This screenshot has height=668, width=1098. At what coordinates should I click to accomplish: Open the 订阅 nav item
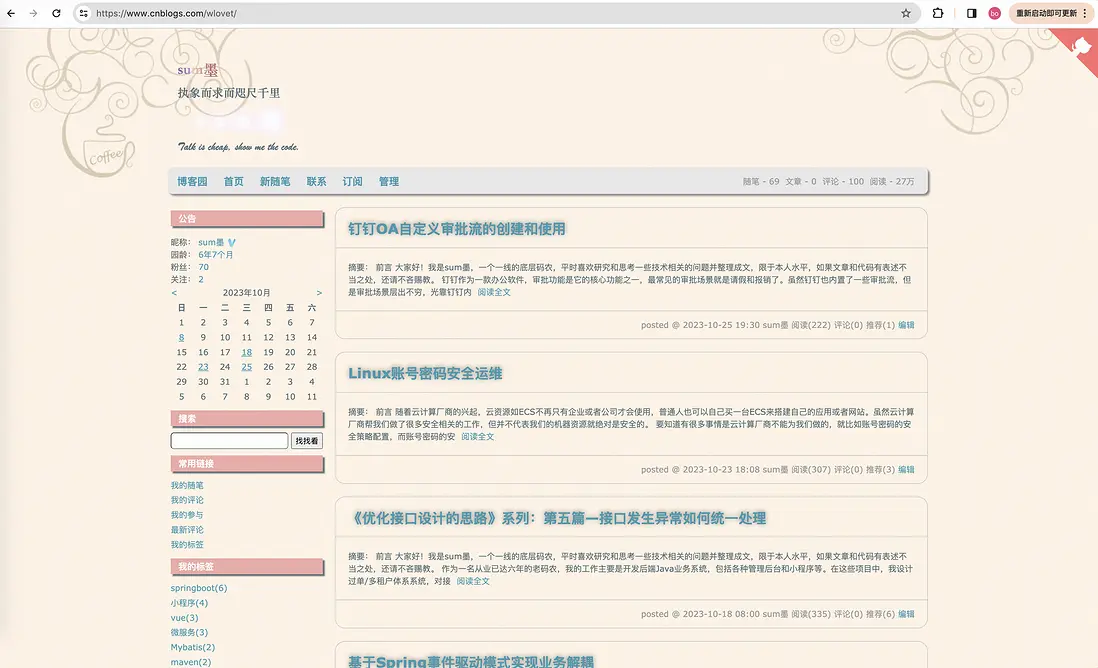[352, 181]
